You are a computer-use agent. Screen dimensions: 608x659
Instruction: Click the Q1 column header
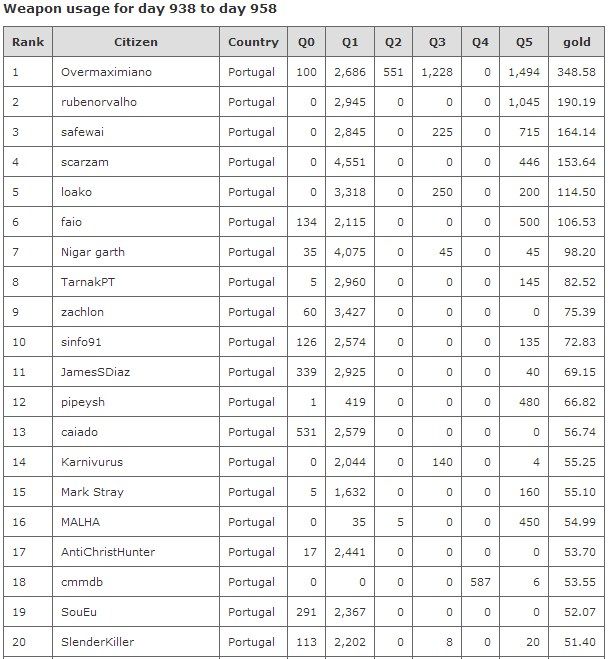point(350,42)
